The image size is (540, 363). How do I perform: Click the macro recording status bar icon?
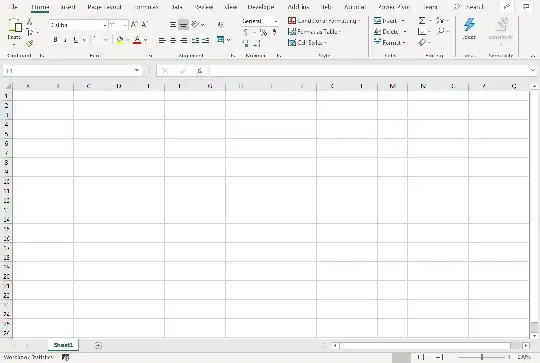[65, 357]
